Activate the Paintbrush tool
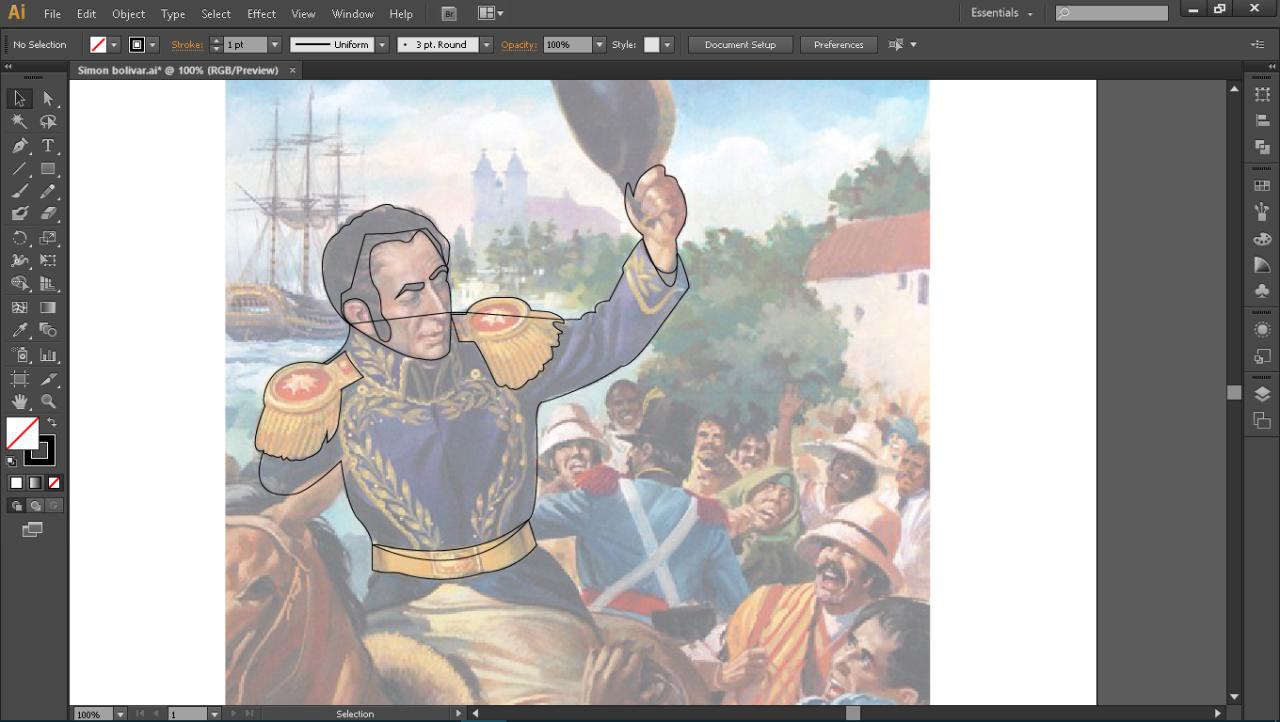The width and height of the screenshot is (1280, 722). coord(19,191)
